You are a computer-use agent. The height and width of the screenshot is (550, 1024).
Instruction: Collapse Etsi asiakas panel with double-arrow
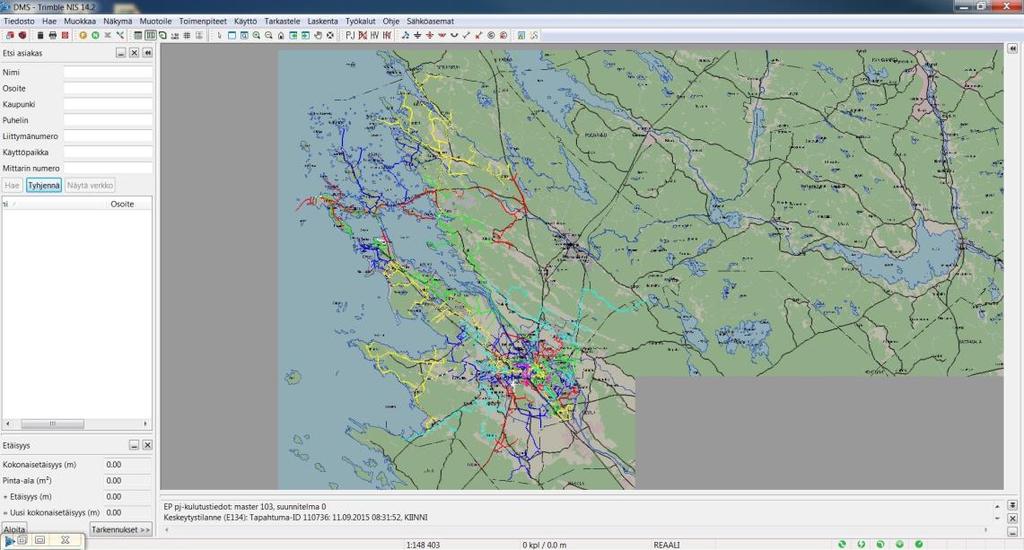[x=148, y=53]
